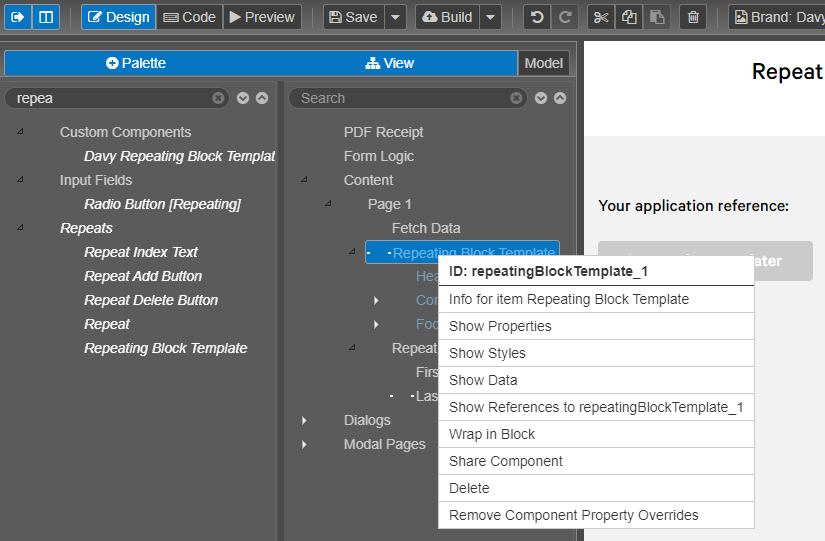Click the Cut scissors icon
Screen dimensions: 825x541
point(600,17)
